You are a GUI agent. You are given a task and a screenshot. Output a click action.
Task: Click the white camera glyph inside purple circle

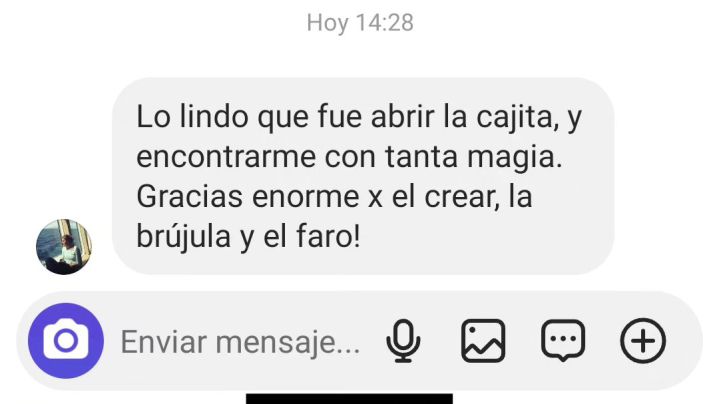click(66, 340)
